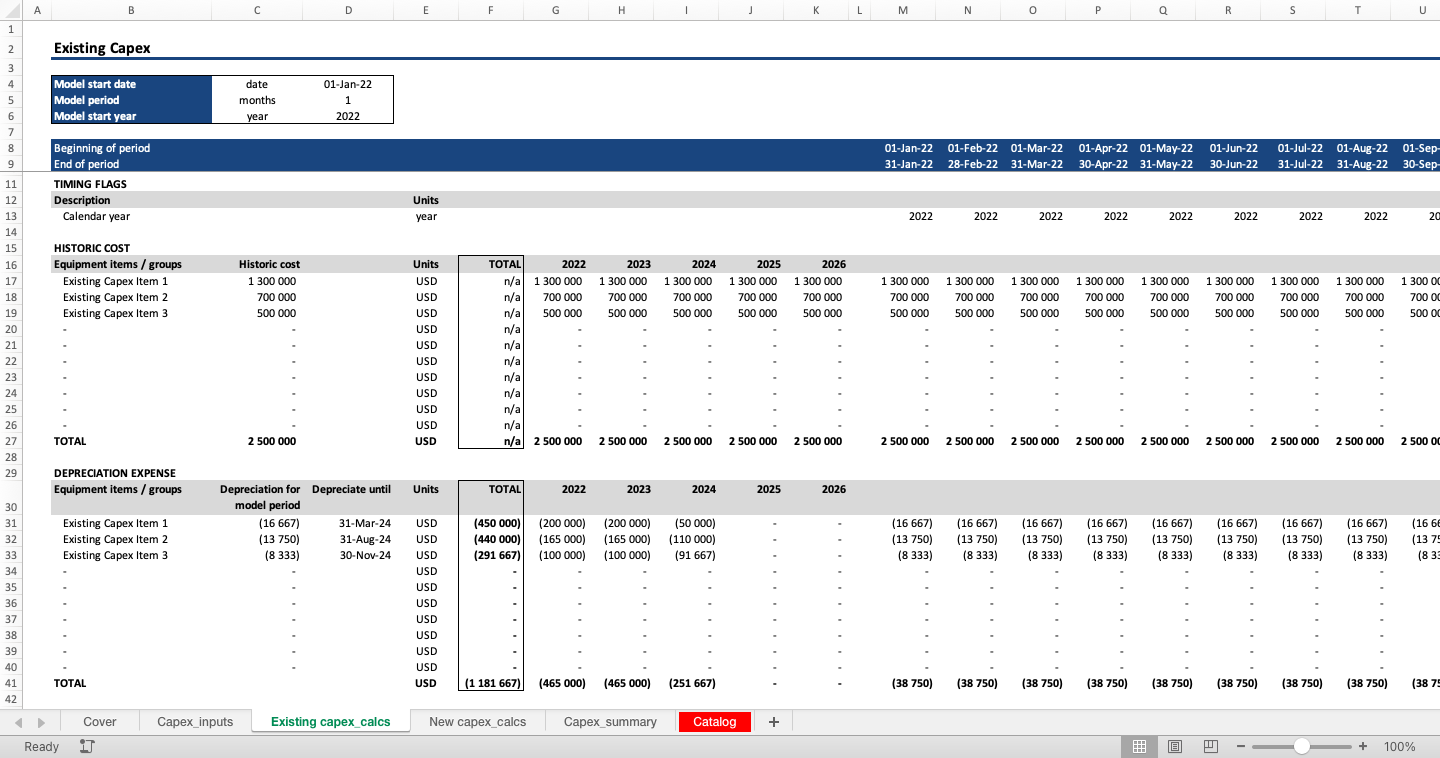The width and height of the screenshot is (1440, 758).
Task: Go to the next sheet using the right arrow
Action: coord(41,722)
